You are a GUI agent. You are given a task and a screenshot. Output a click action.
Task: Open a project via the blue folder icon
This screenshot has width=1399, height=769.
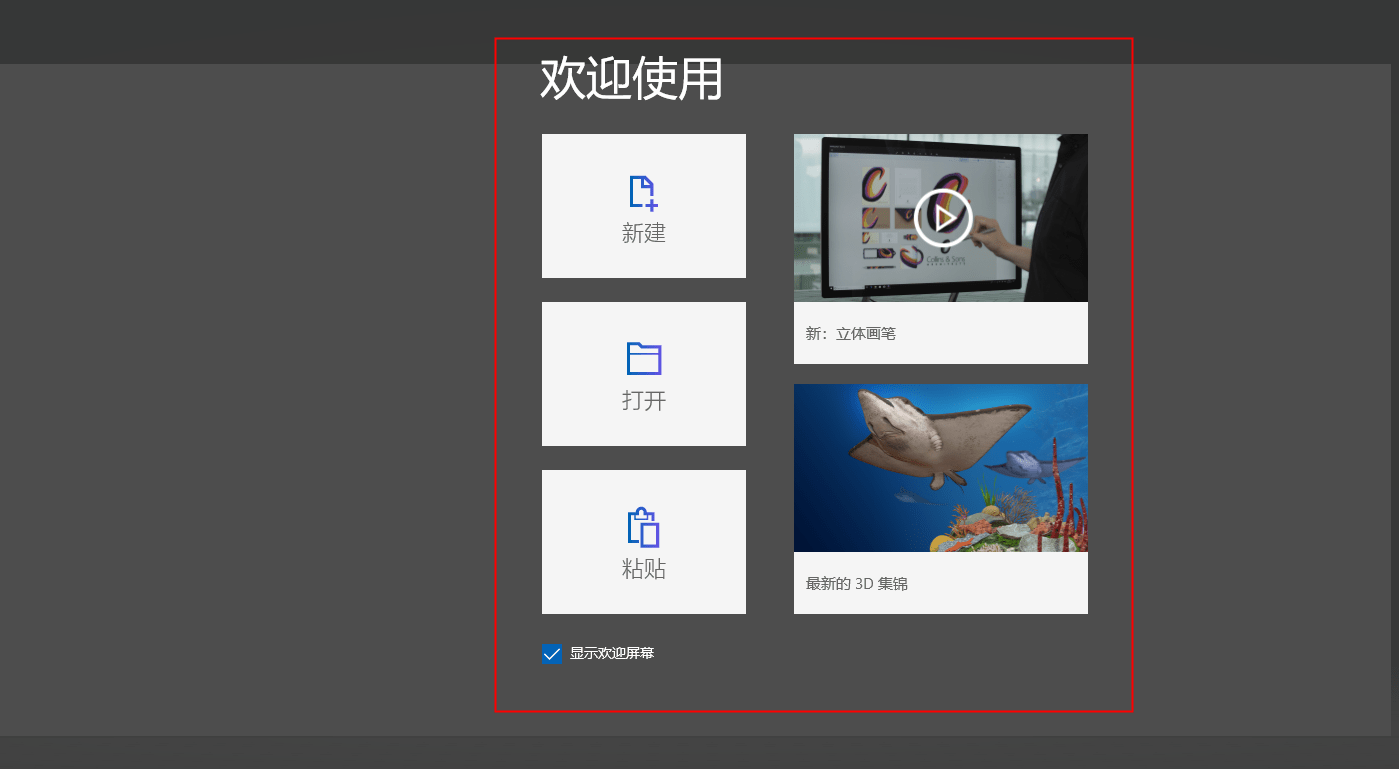pyautogui.click(x=643, y=359)
